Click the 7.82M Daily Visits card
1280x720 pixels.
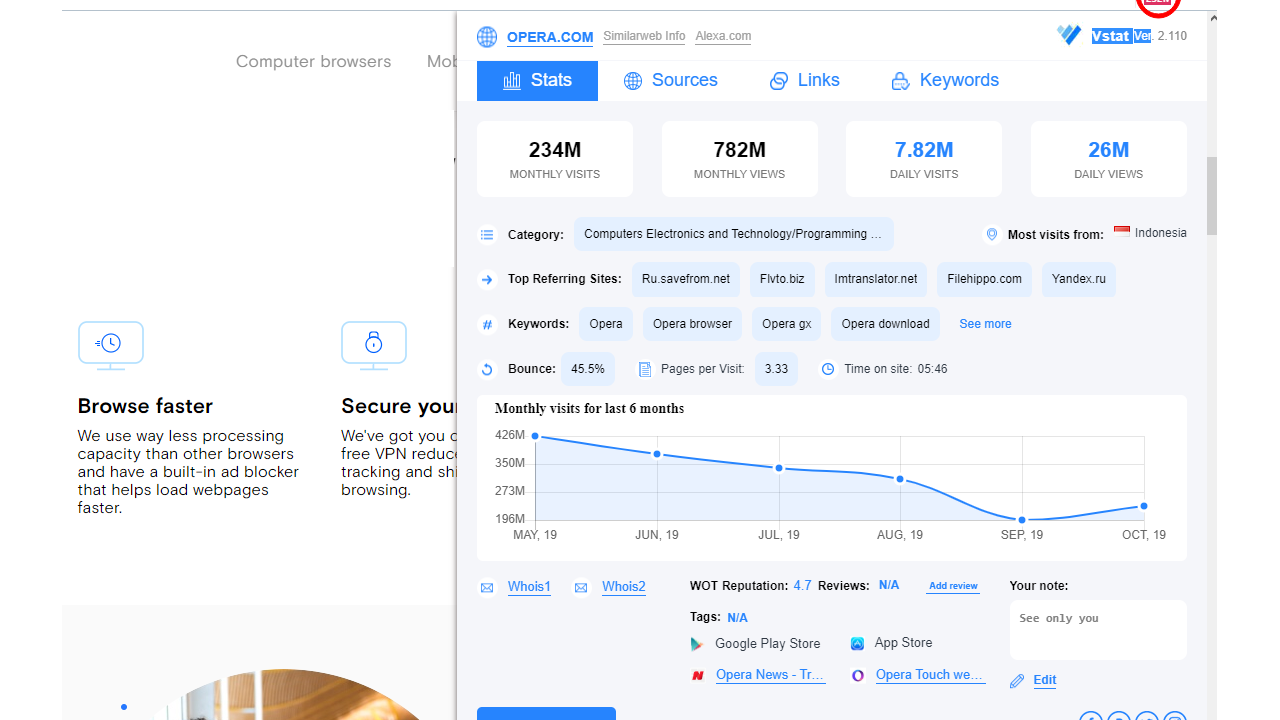click(x=924, y=159)
